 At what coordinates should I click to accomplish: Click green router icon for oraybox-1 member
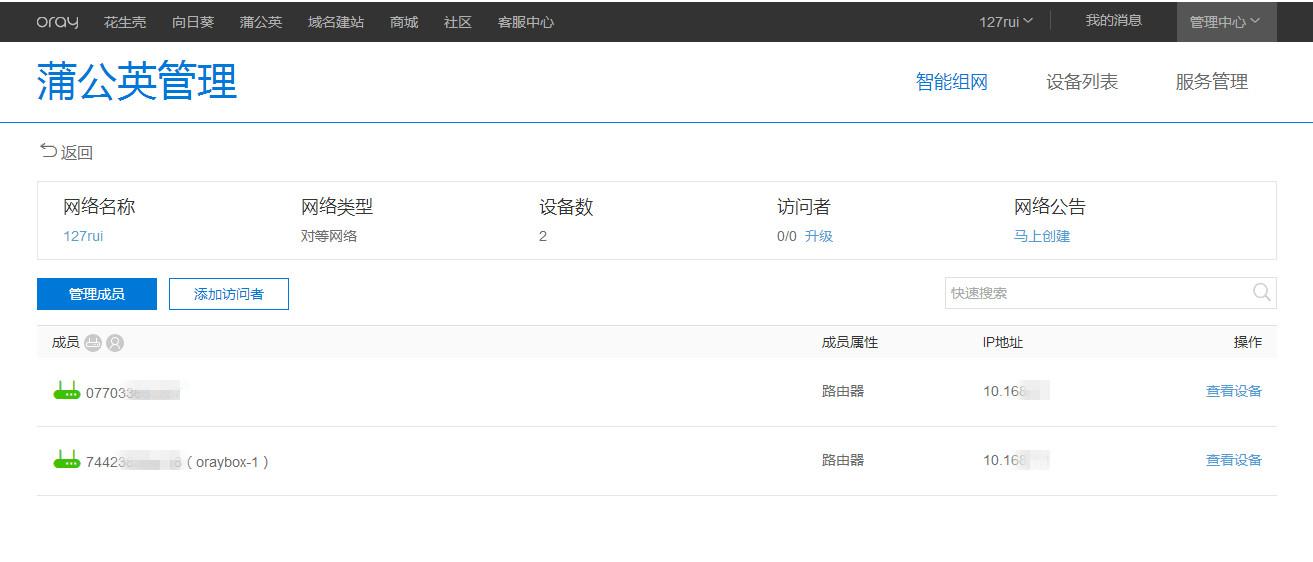coord(67,460)
